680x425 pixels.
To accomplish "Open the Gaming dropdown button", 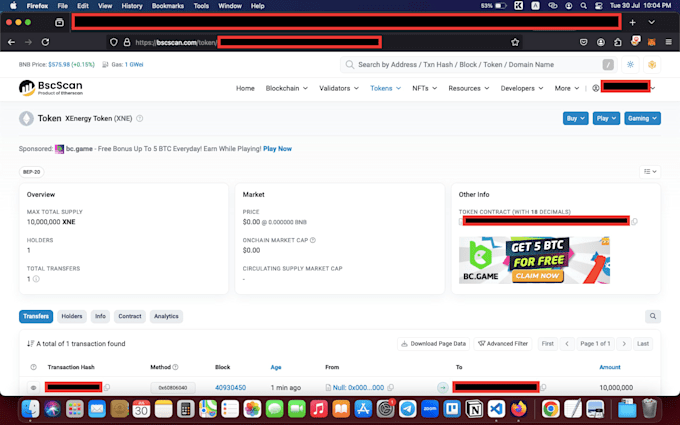I will click(642, 118).
